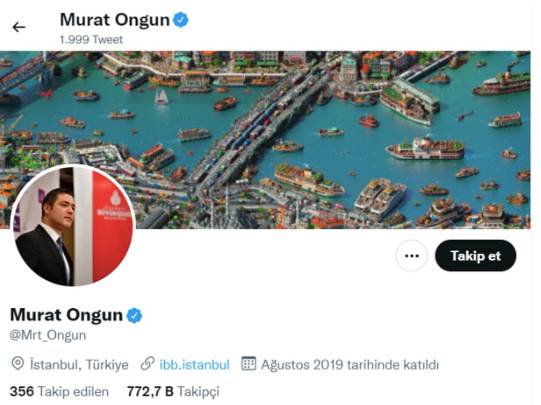541x405 pixels.
Task: Click the Takipçi label
Action: [x=198, y=392]
